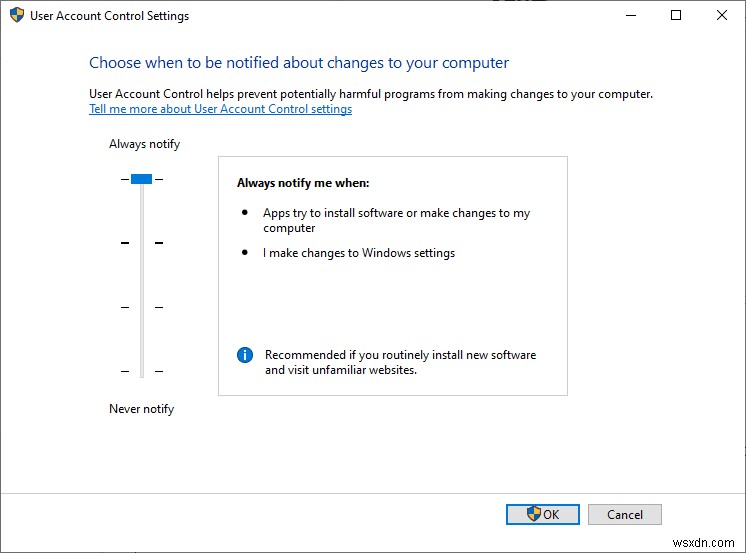The height and width of the screenshot is (553, 746).
Task: Open the "Tell me more about User Account Control settings" link
Action: (x=220, y=109)
